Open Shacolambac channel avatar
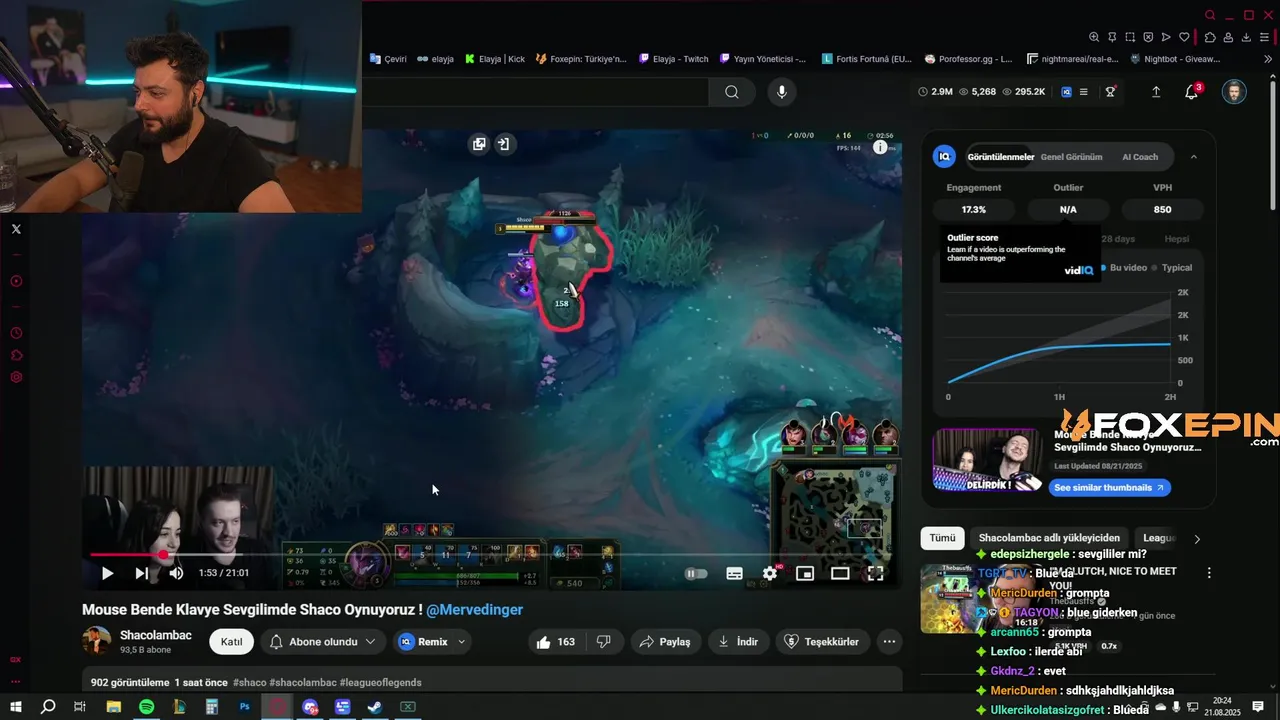Image resolution: width=1280 pixels, height=720 pixels. coord(97,641)
